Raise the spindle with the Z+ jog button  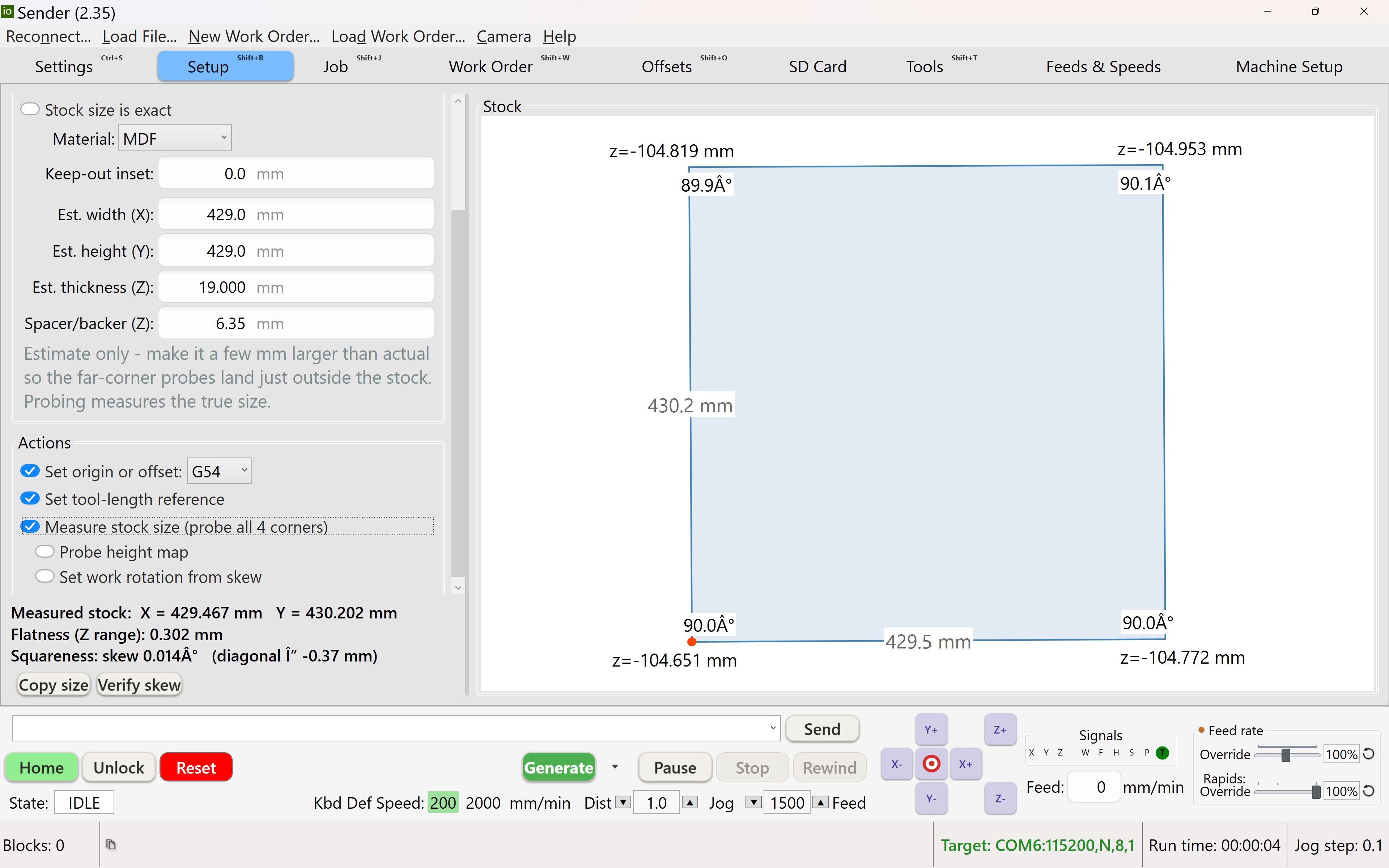pos(1000,729)
